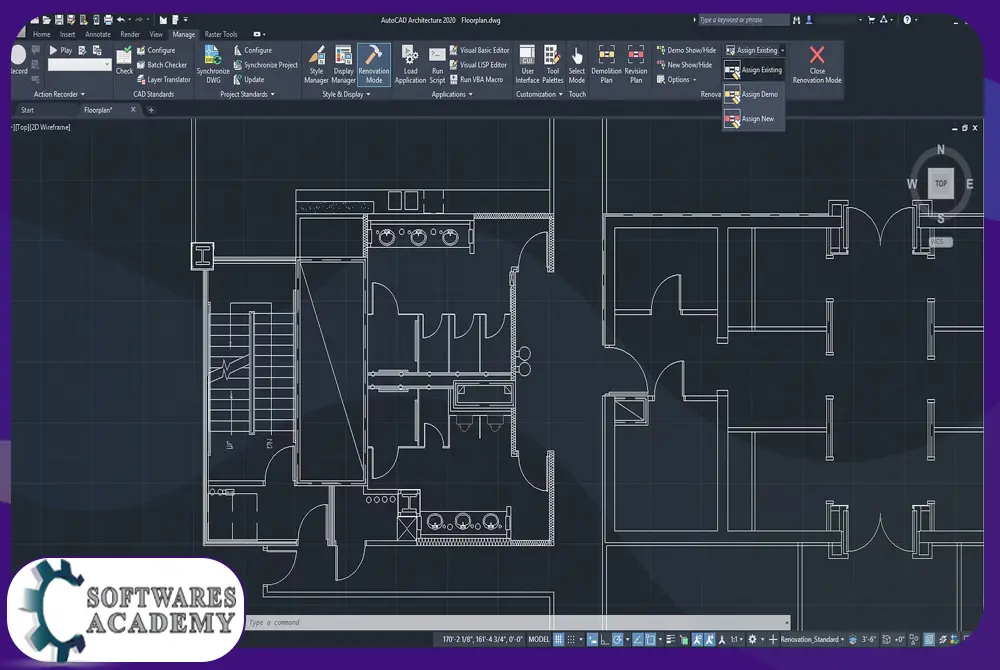The height and width of the screenshot is (670, 1000).
Task: Open Tool Palettes
Action: point(552,64)
